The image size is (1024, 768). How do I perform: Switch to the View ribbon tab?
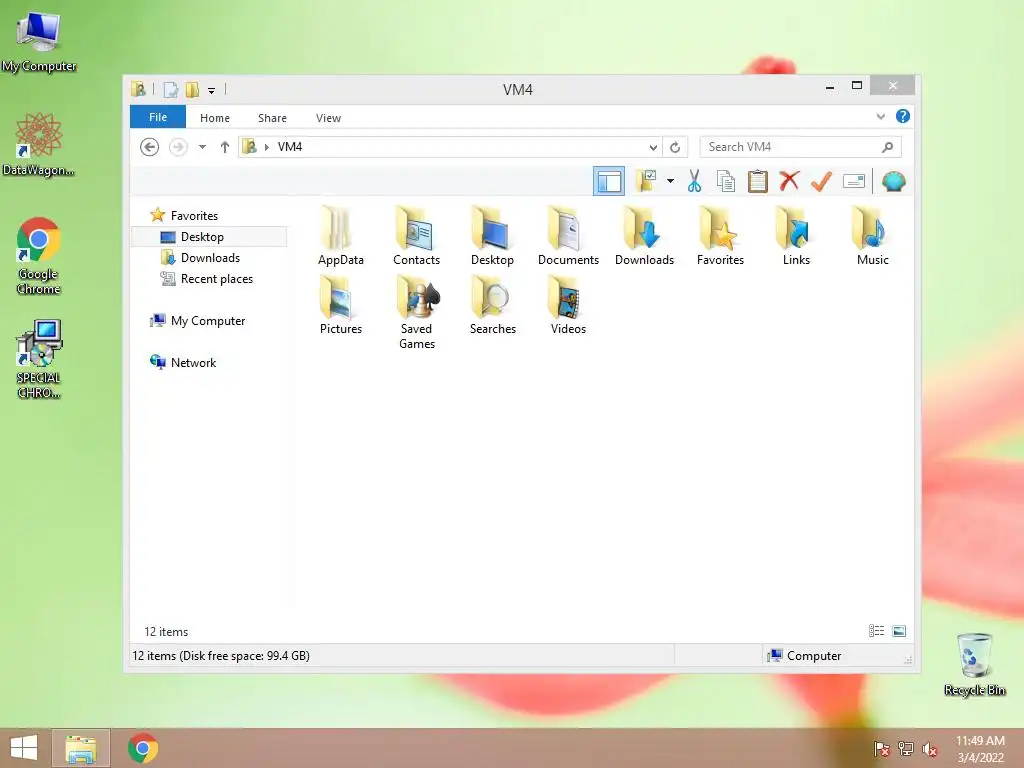click(x=328, y=118)
